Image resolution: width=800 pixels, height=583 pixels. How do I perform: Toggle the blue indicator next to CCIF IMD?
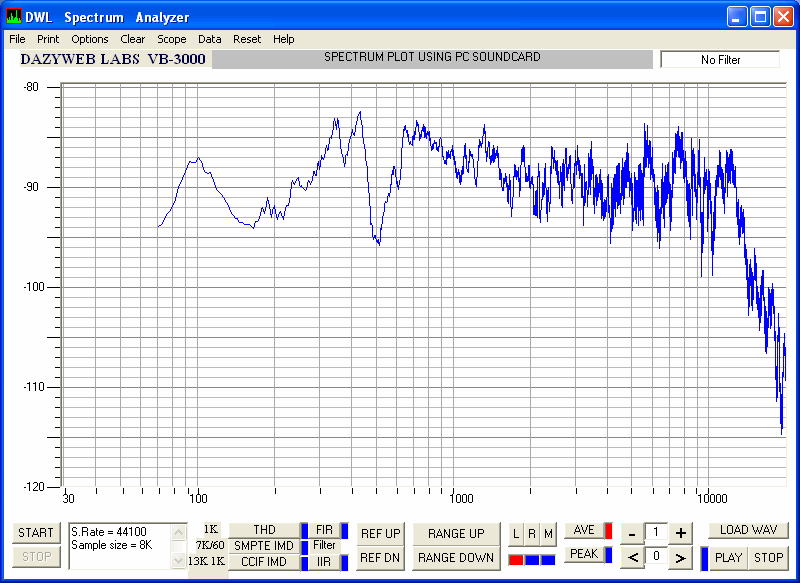click(x=305, y=563)
